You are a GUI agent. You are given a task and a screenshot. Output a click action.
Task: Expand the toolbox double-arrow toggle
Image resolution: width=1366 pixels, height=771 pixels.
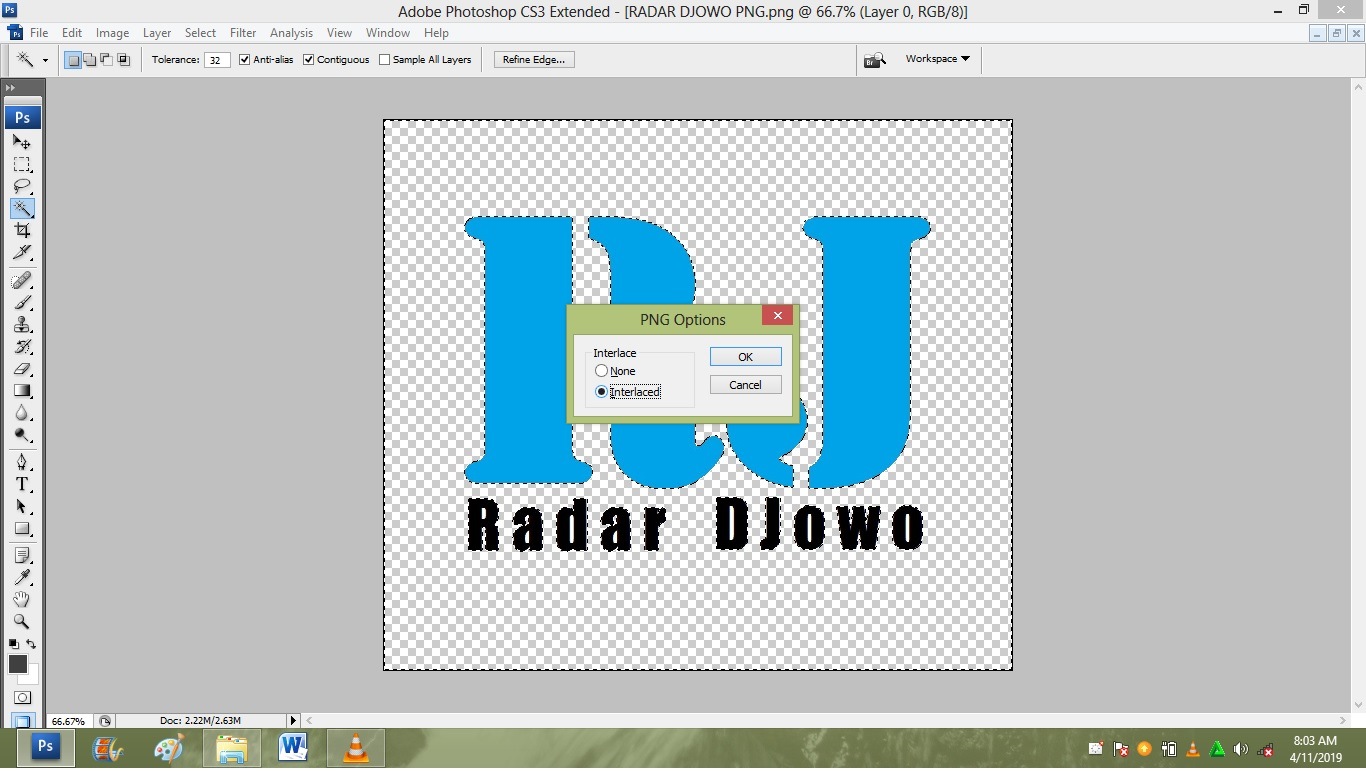click(x=11, y=88)
